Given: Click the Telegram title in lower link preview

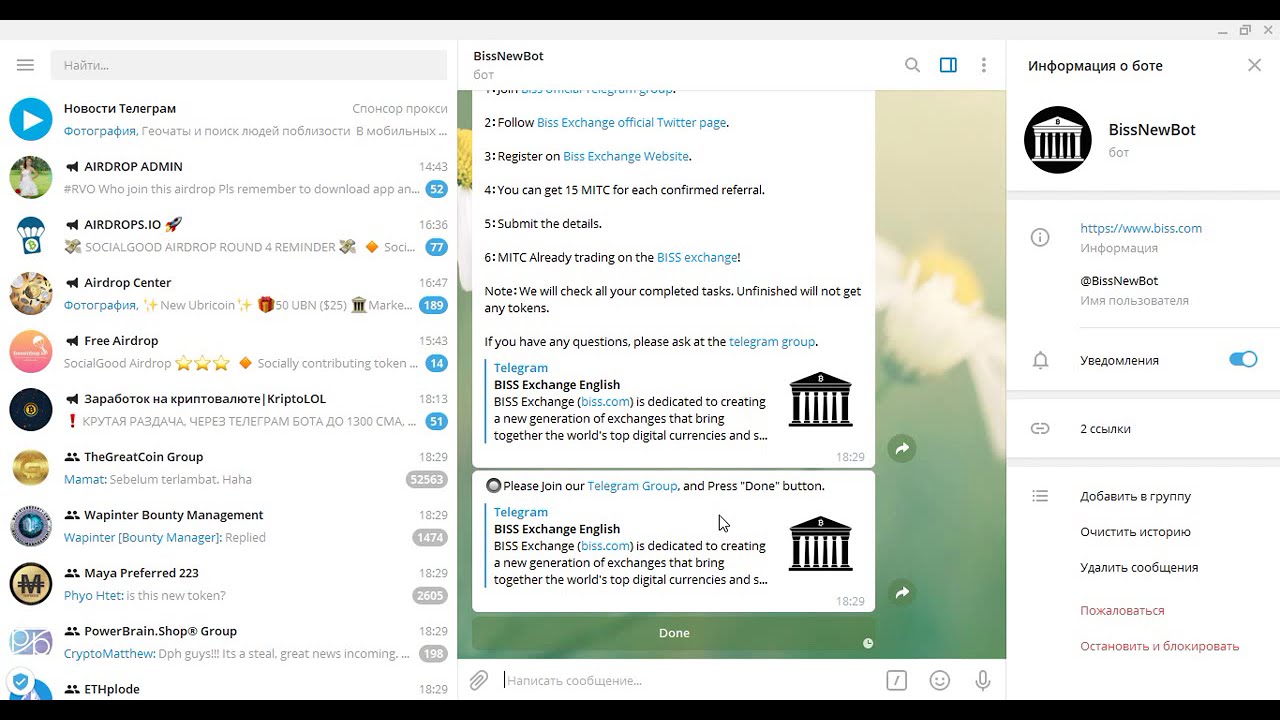Looking at the screenshot, I should tap(521, 512).
